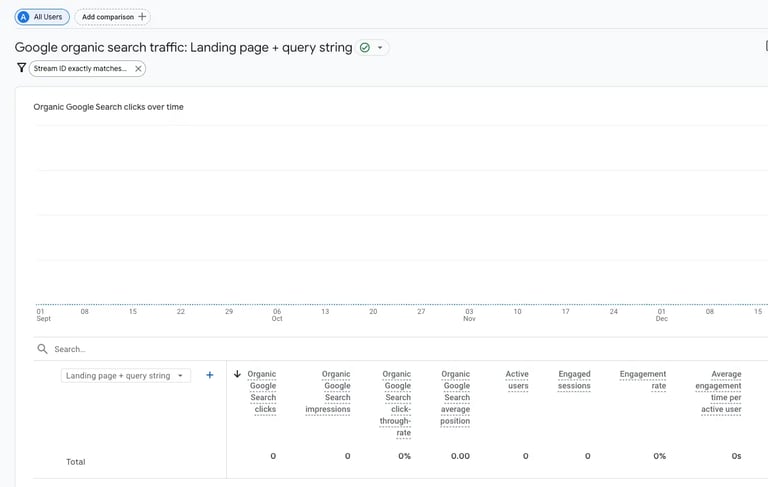The width and height of the screenshot is (768, 487).
Task: Click the plus icon beside Add comparison
Action: [x=142, y=17]
